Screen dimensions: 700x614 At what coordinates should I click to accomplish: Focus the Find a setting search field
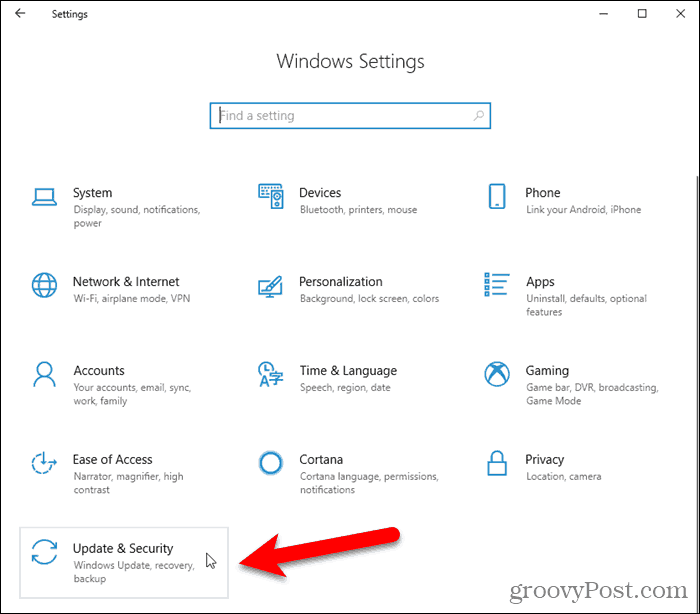[x=350, y=116]
